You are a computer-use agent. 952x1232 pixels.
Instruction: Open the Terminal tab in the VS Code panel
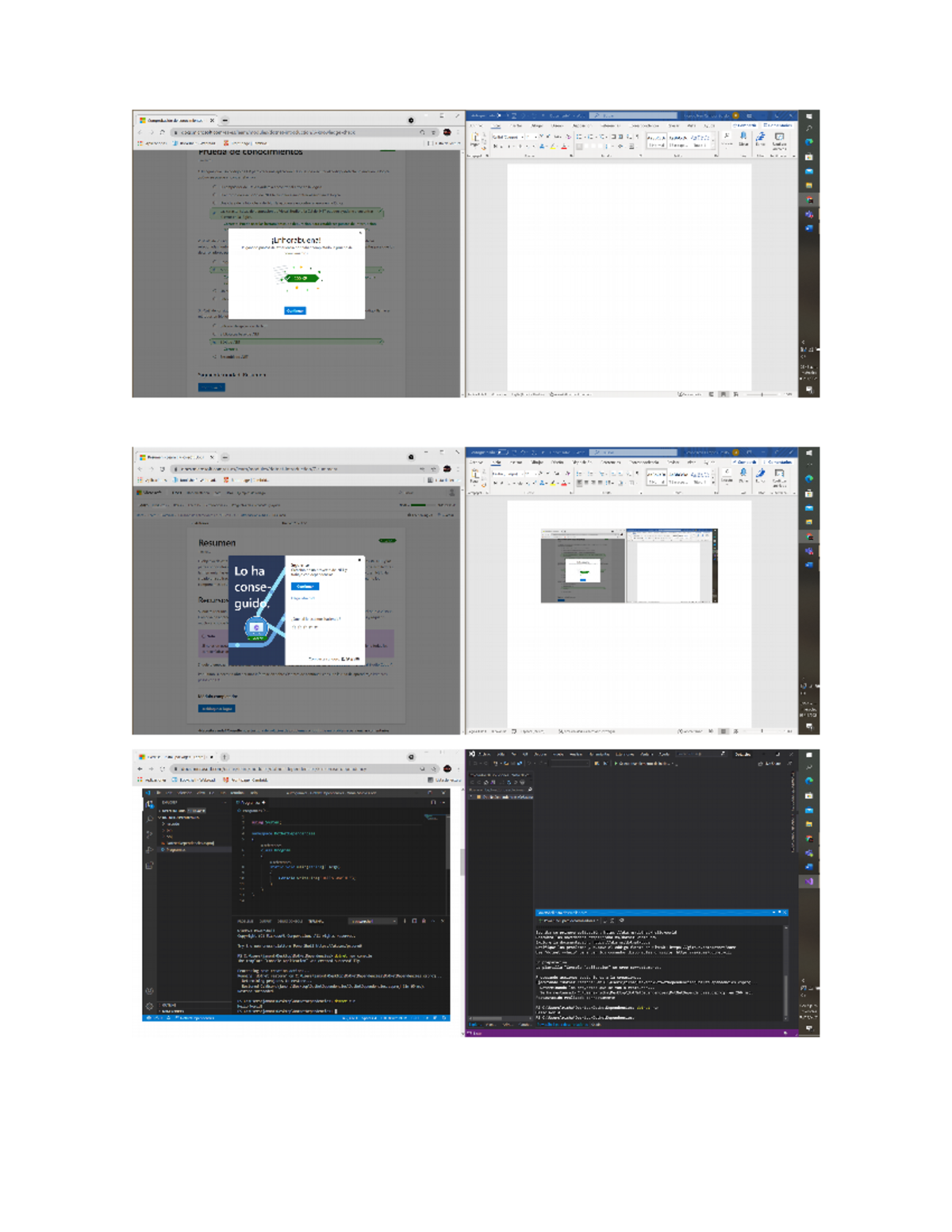[316, 921]
